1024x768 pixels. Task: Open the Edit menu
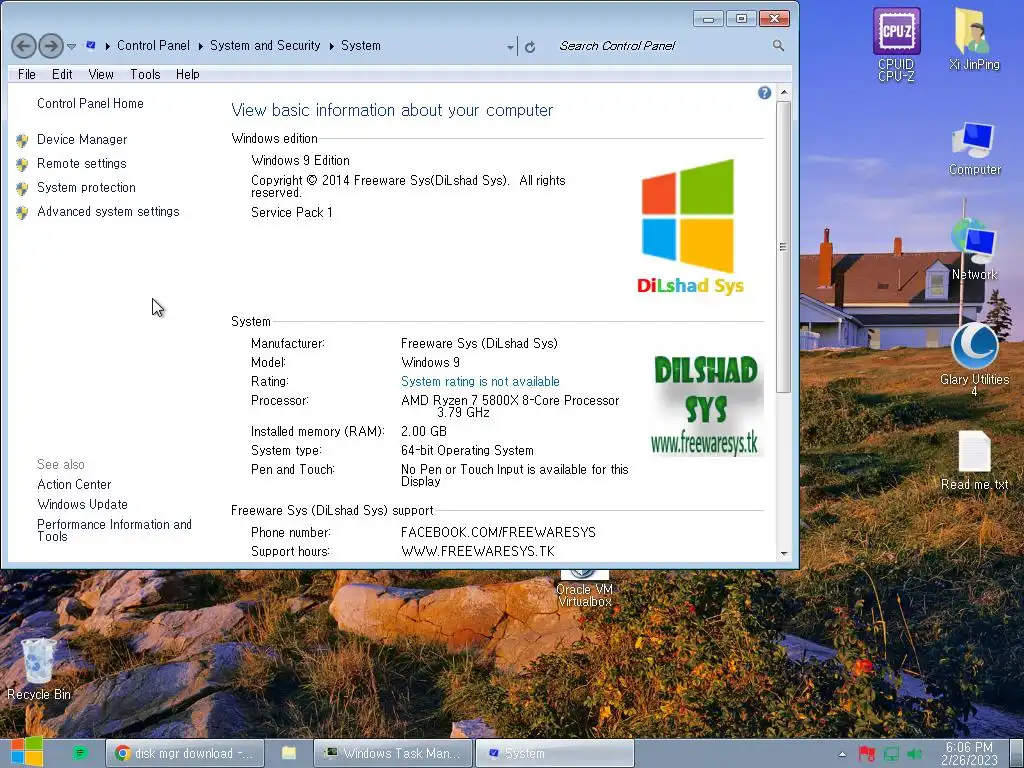pyautogui.click(x=62, y=74)
